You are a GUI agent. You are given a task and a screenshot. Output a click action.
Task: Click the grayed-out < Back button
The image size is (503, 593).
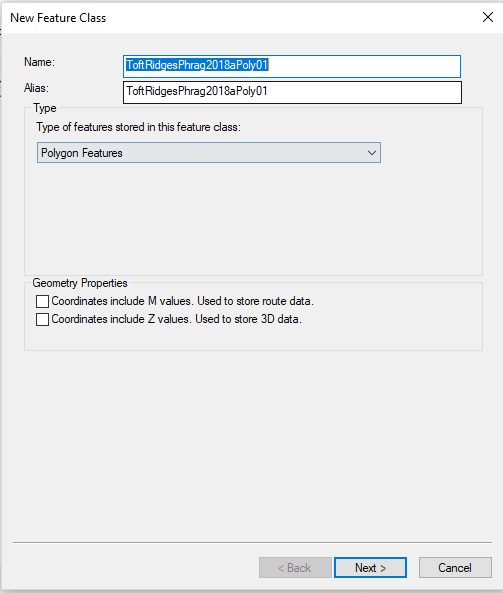pyautogui.click(x=295, y=567)
